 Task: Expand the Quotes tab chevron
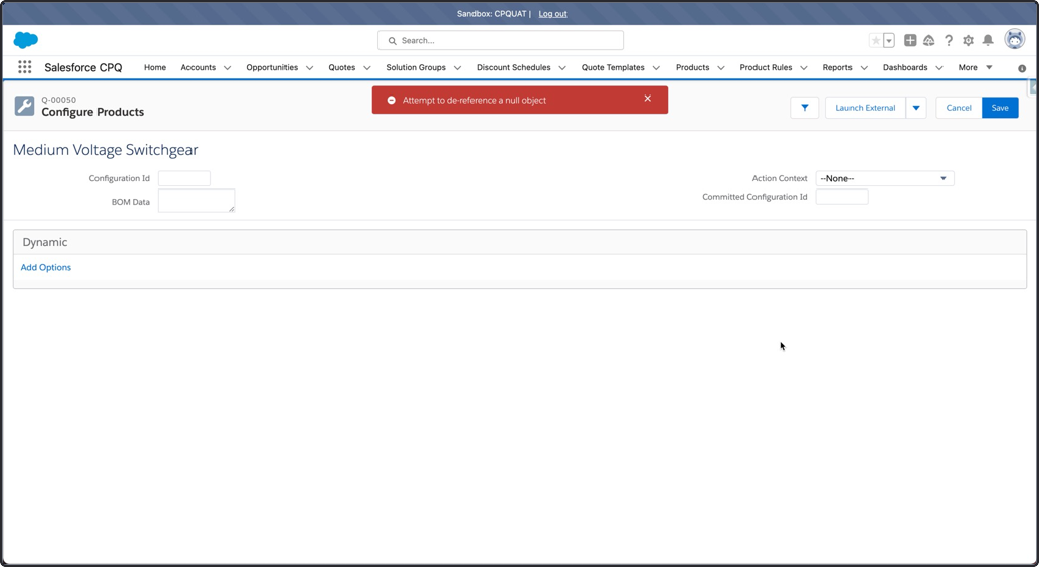[366, 68]
